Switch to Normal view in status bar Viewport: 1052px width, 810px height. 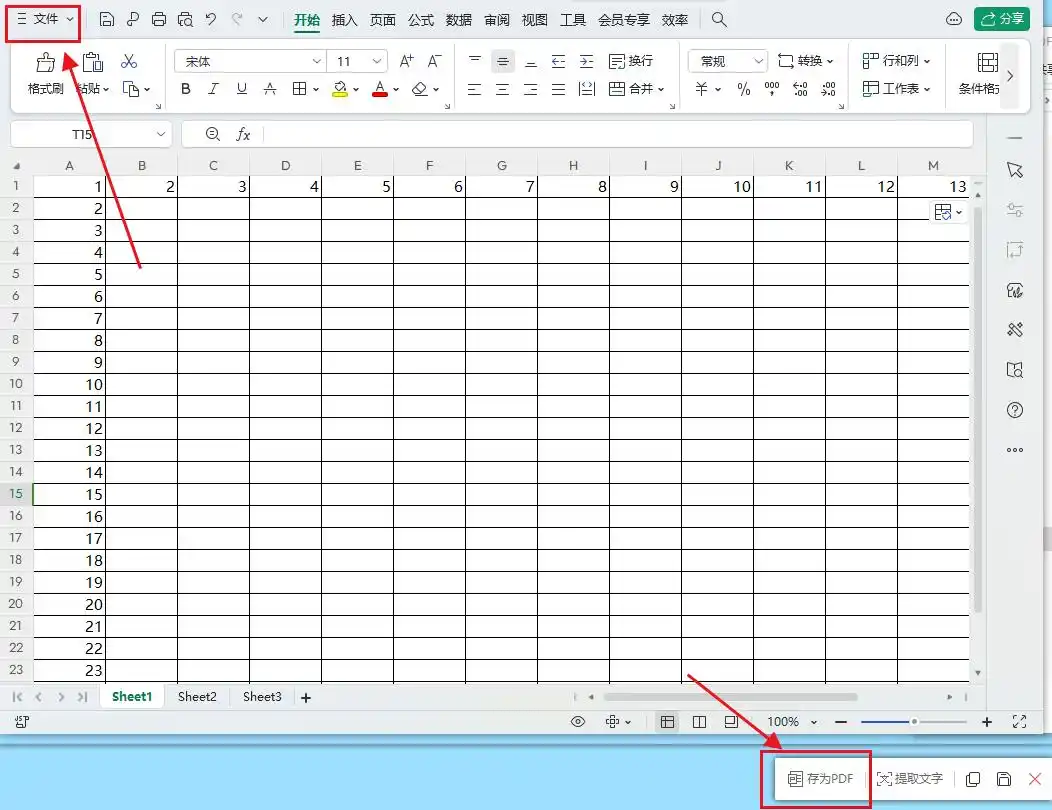pos(667,722)
